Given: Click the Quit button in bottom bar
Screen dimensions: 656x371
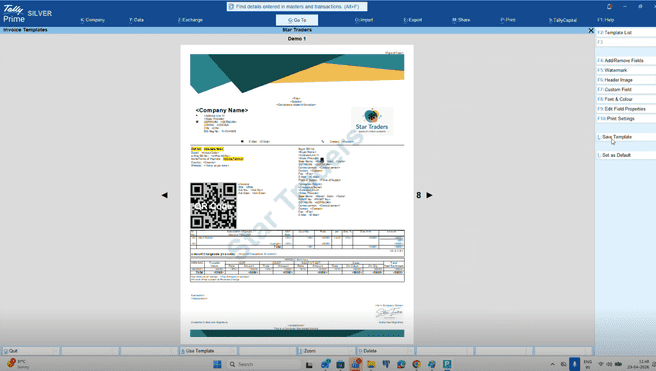Looking at the screenshot, I should coord(30,351).
